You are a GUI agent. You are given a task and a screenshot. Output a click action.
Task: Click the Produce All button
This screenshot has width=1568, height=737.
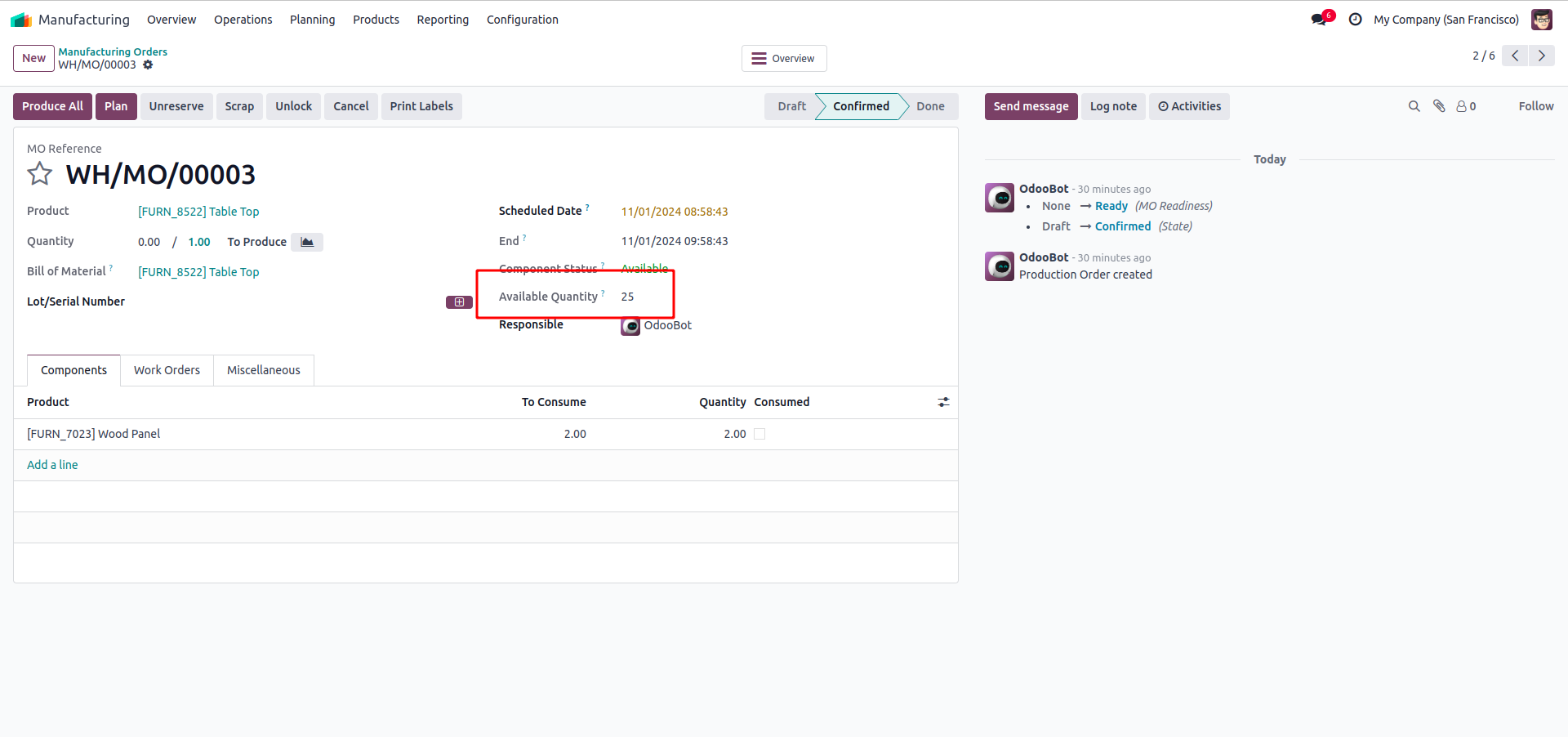click(52, 106)
